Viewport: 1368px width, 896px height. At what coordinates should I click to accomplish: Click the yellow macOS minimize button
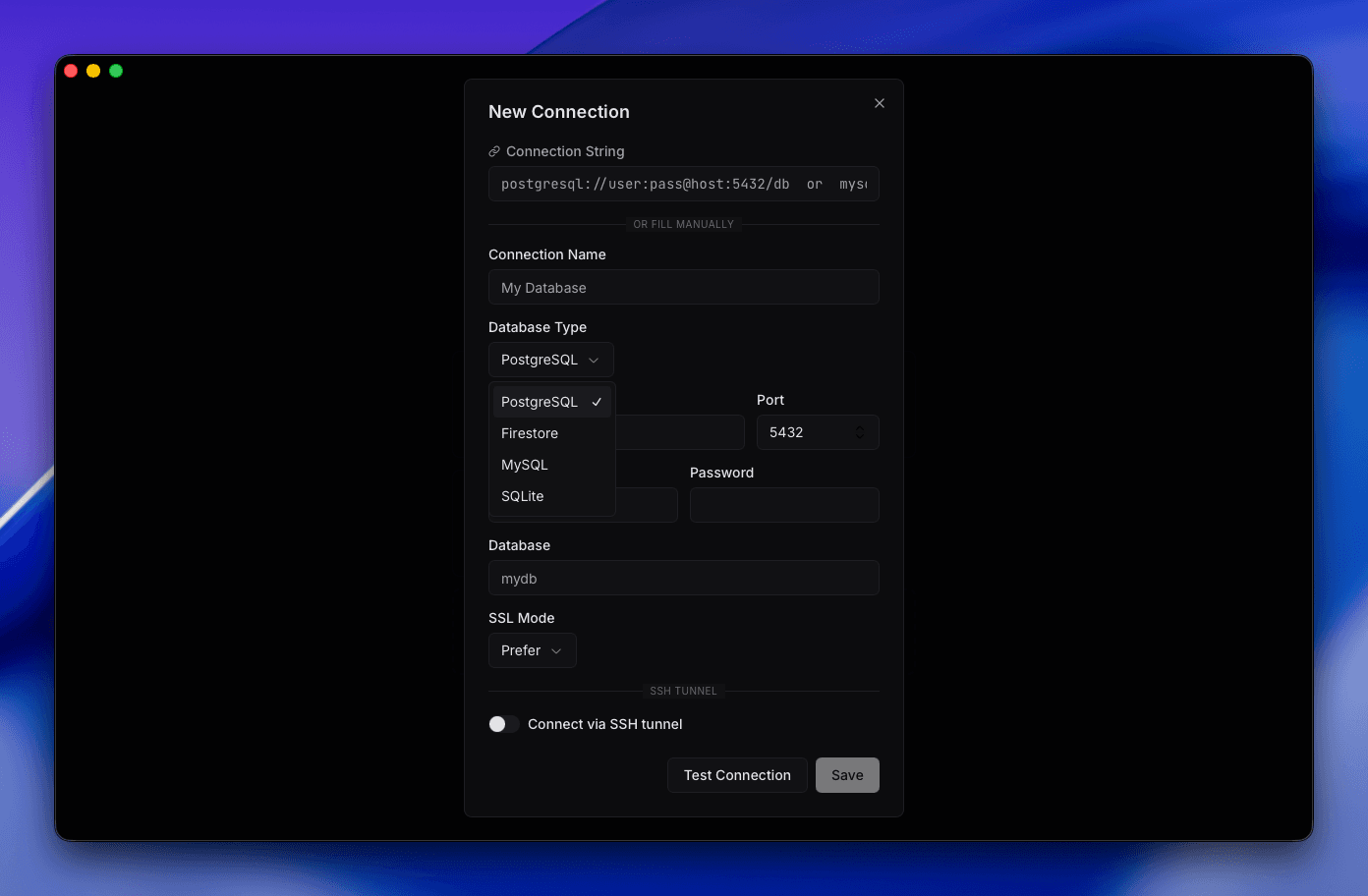pyautogui.click(x=92, y=71)
